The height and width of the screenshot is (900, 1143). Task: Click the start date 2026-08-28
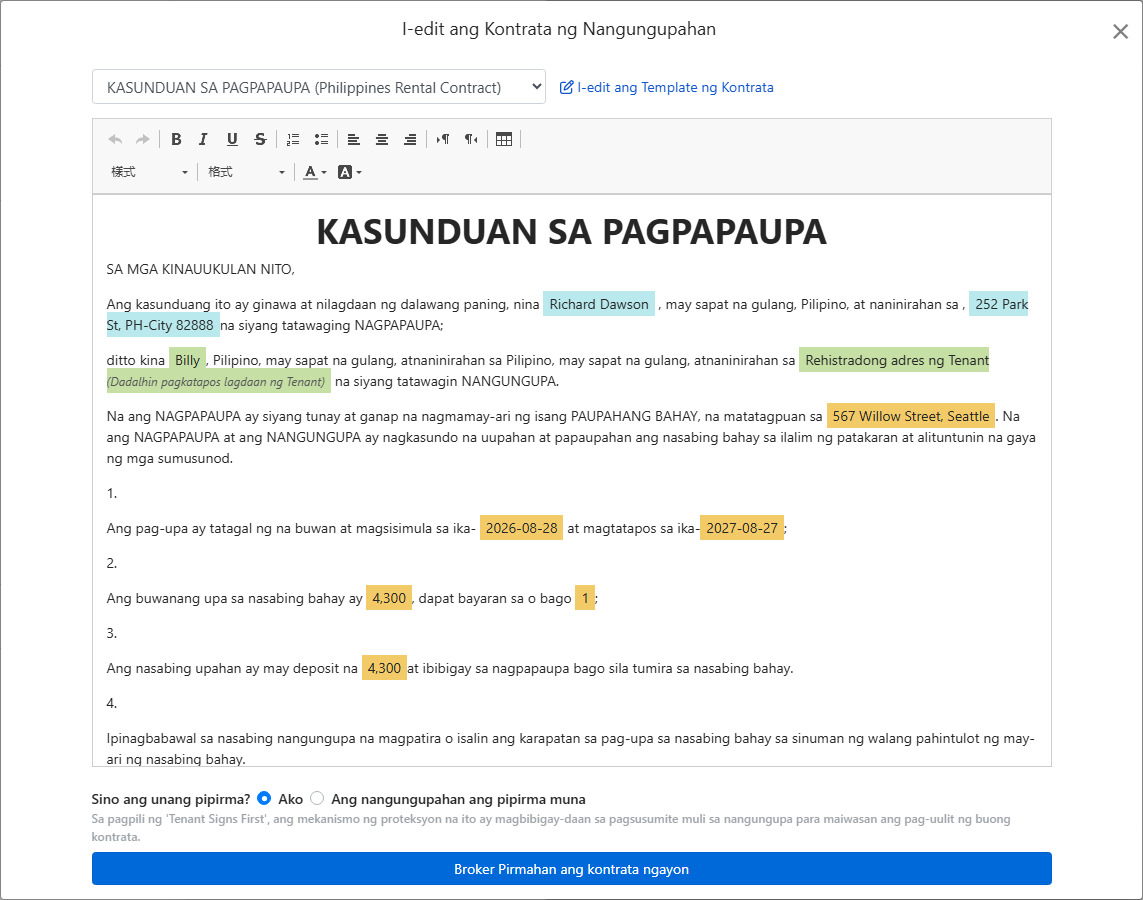(x=521, y=528)
